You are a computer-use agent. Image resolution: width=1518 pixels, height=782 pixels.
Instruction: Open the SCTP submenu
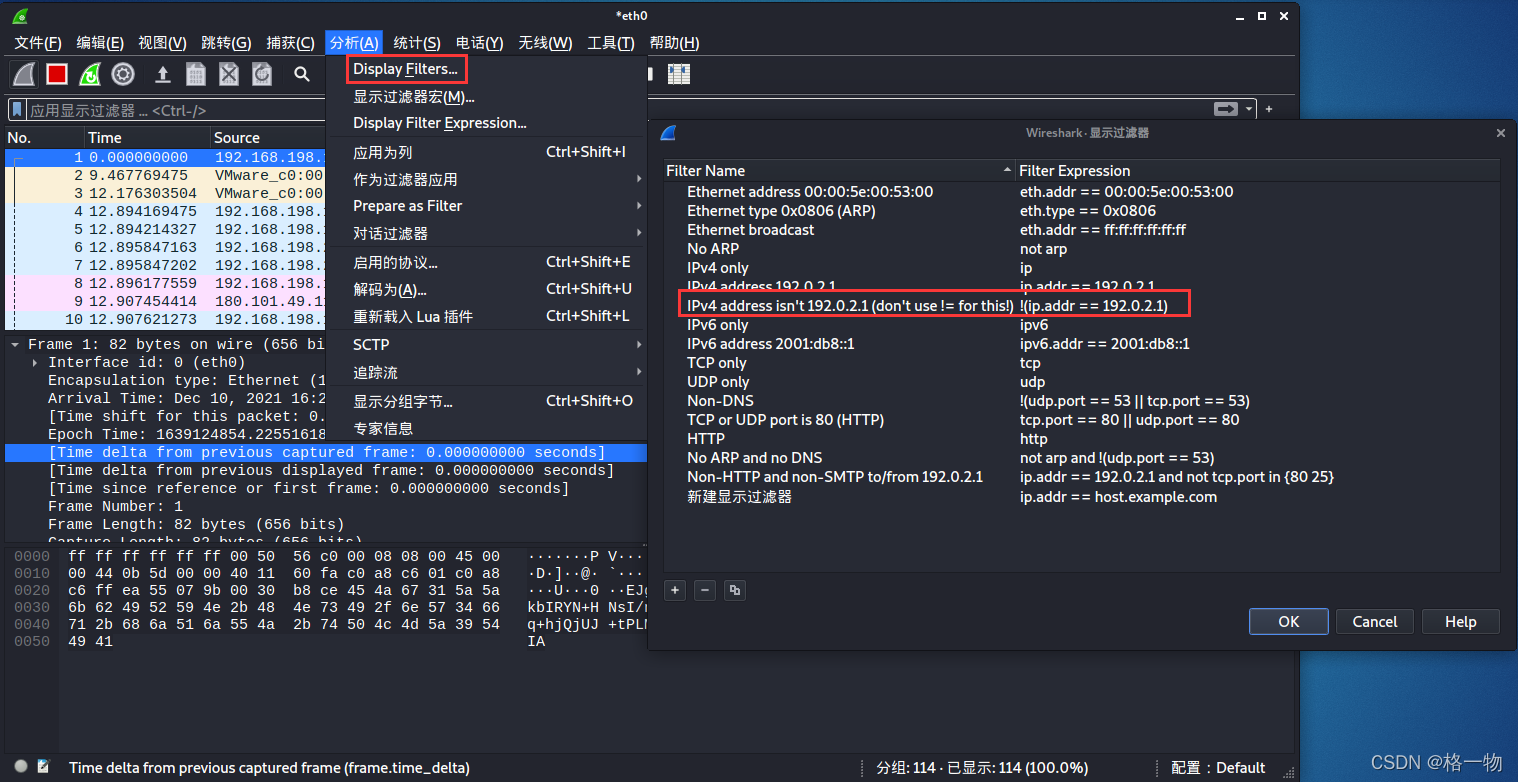[486, 344]
